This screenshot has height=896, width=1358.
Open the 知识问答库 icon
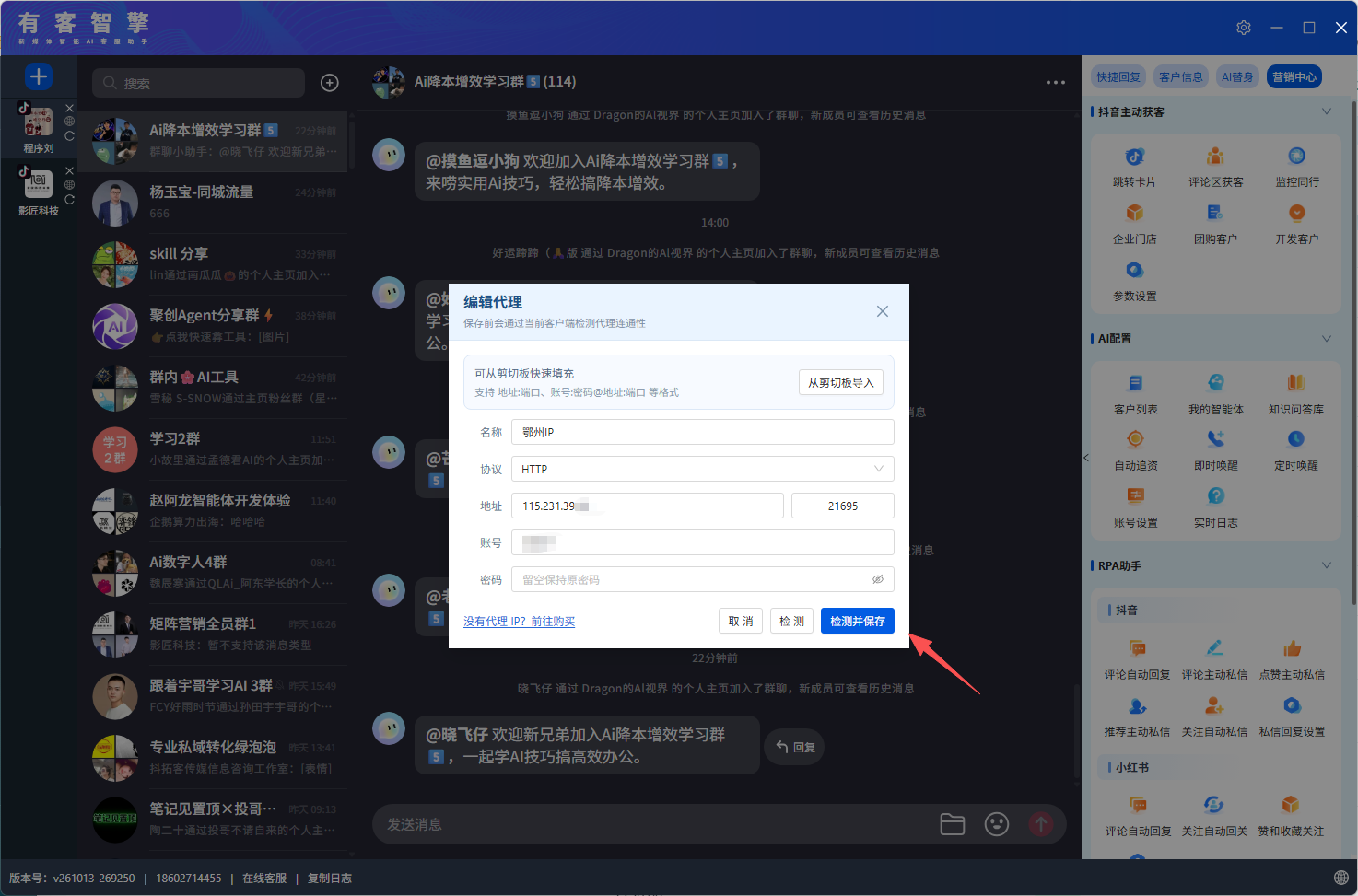(x=1295, y=383)
